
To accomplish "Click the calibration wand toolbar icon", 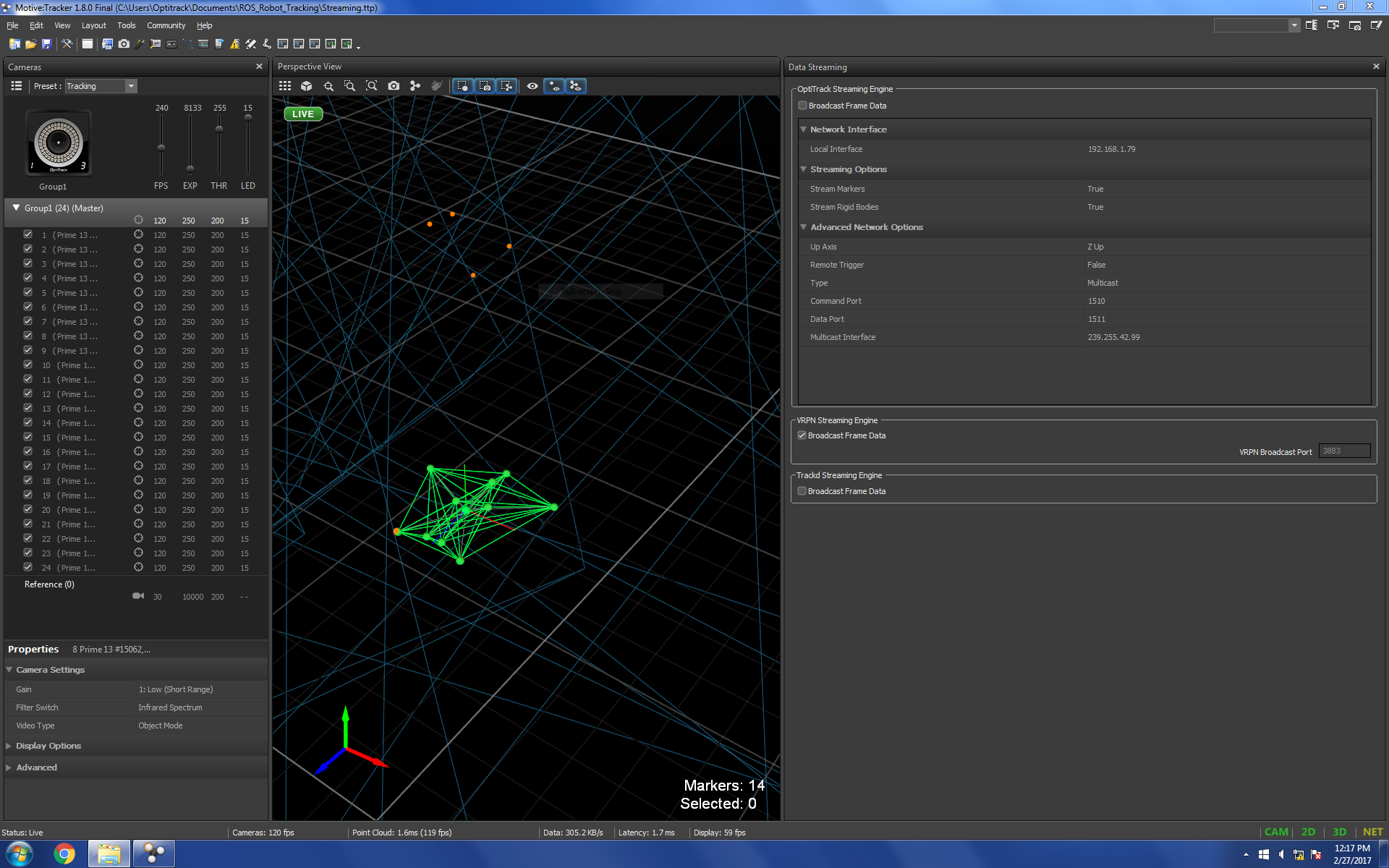I will point(140,44).
